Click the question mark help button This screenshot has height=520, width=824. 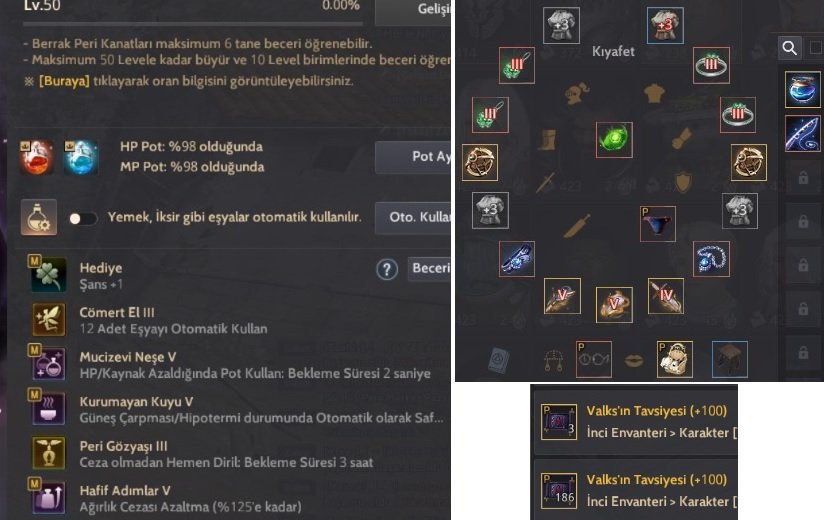coord(387,269)
